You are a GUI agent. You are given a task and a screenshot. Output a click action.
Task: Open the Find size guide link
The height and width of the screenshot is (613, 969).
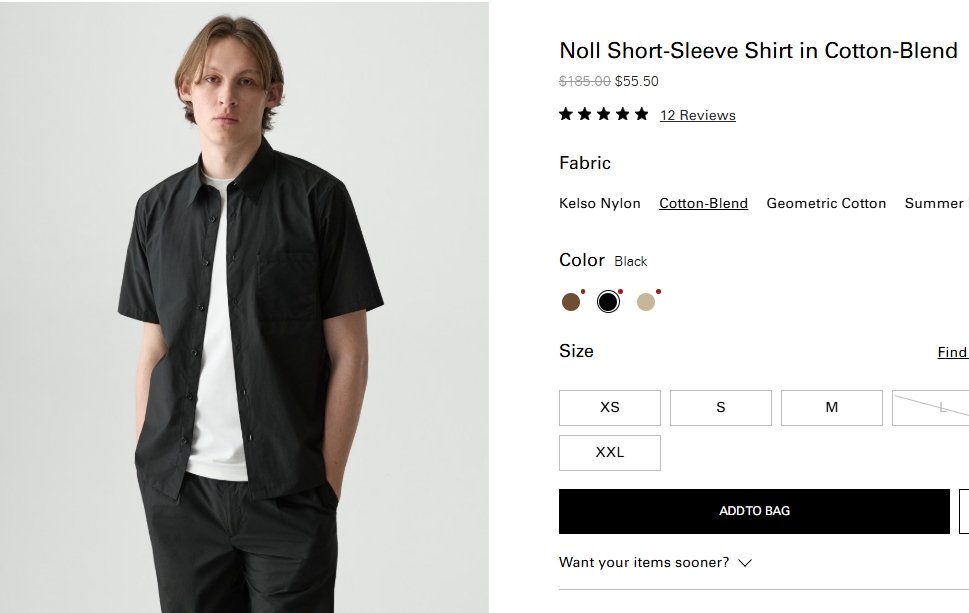(952, 352)
